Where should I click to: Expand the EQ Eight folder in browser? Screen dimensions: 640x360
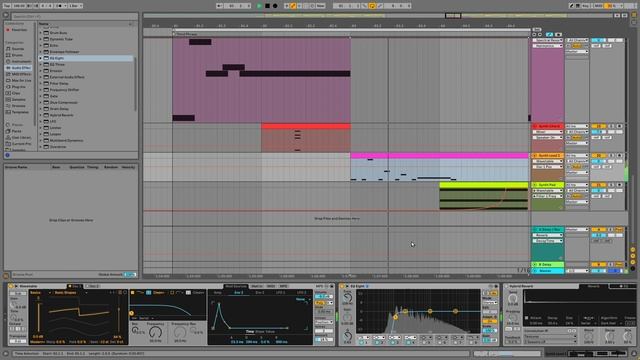coord(40,58)
